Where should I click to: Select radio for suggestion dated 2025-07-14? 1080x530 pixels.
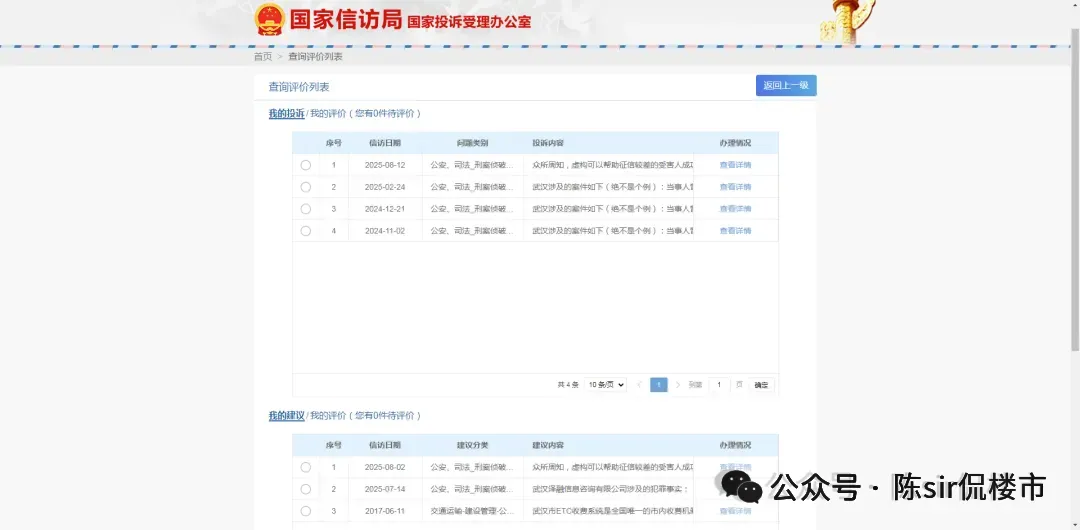[x=306, y=489]
